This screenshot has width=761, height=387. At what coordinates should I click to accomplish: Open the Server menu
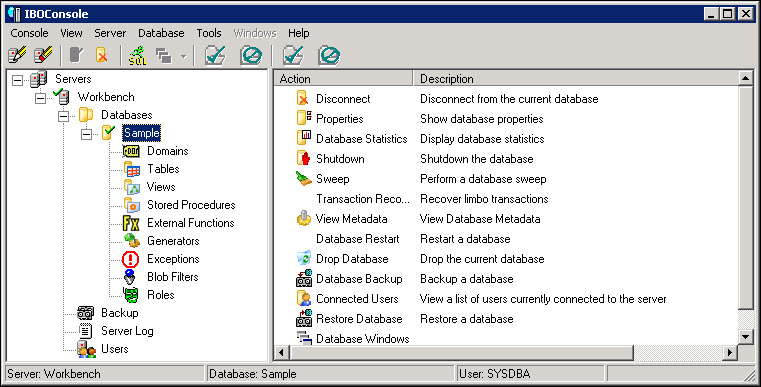tap(110, 33)
